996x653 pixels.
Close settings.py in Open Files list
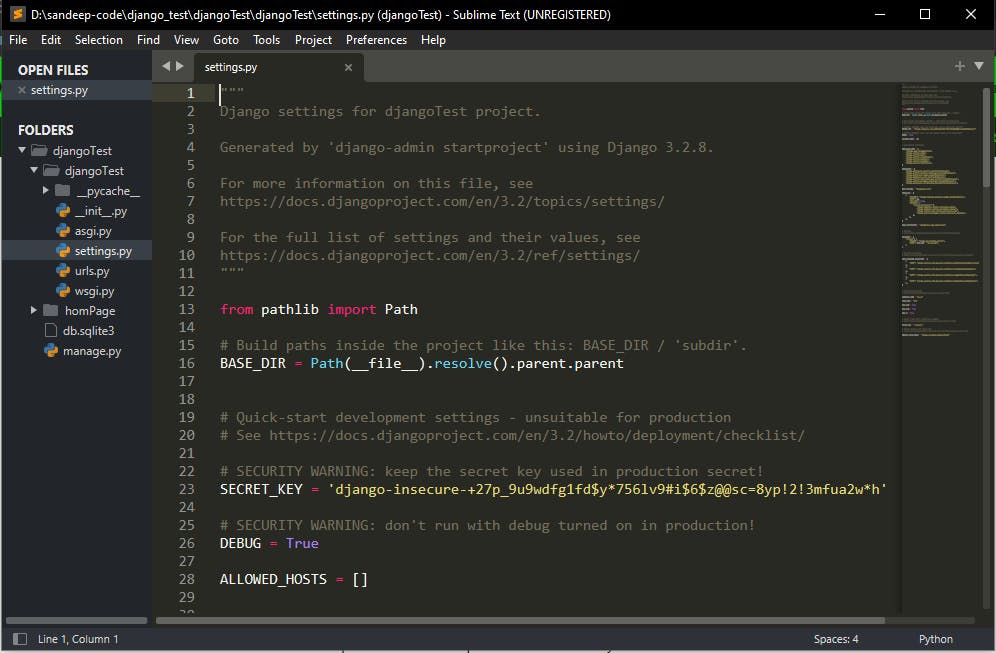pos(22,90)
